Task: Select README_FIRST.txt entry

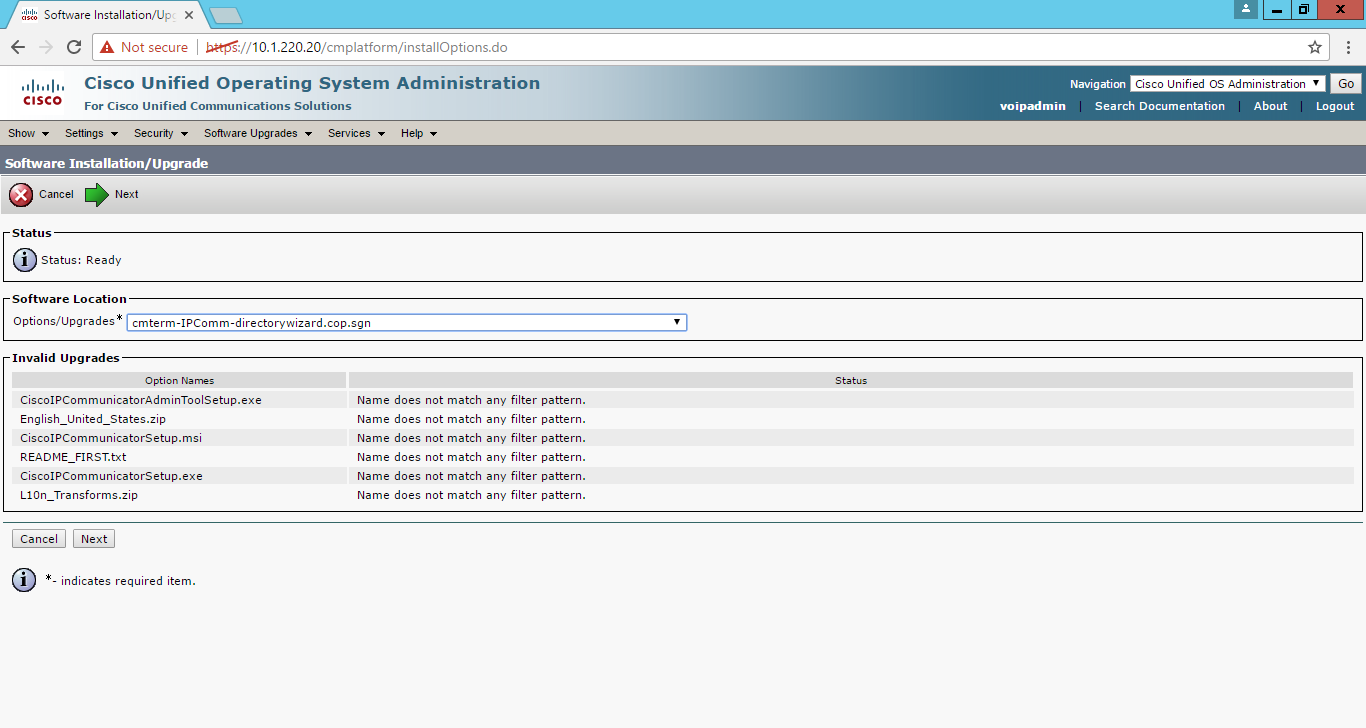Action: click(x=73, y=457)
